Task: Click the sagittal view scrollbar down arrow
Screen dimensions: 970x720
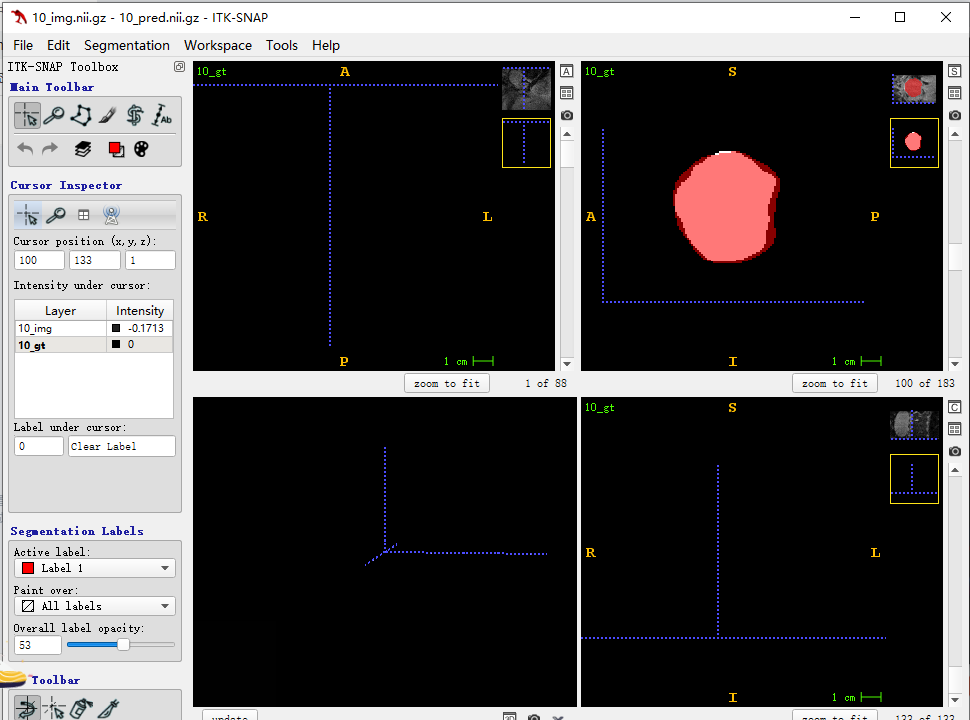Action: (955, 364)
